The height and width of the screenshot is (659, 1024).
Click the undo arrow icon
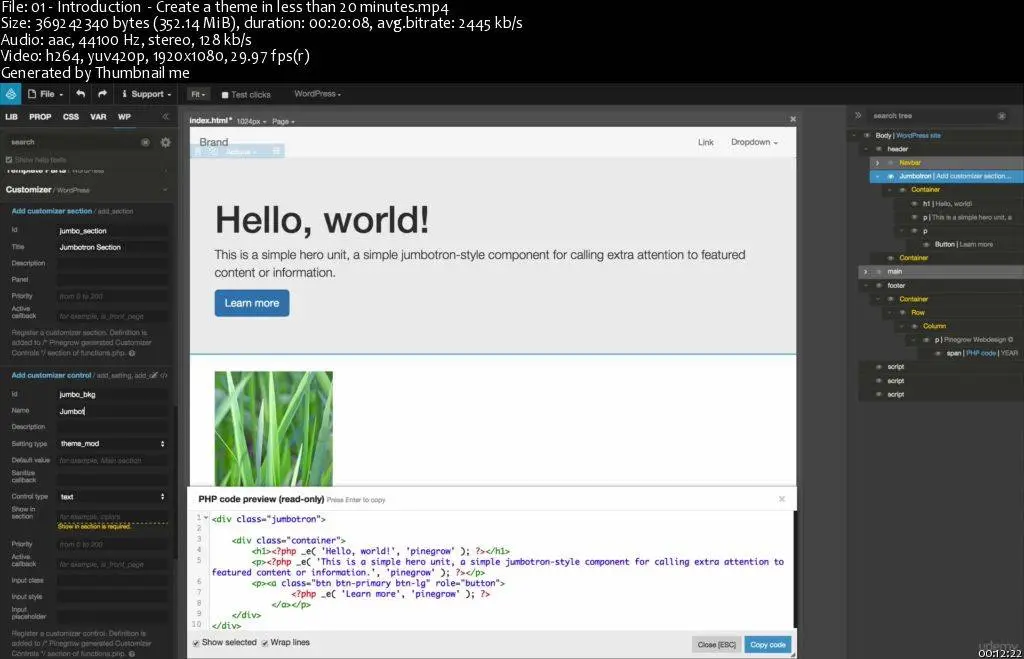click(x=80, y=94)
